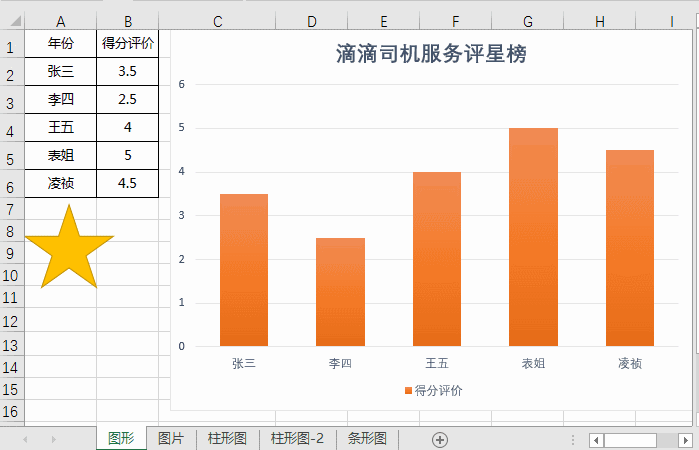Click the horizontal scrollbar right arrow
The image size is (699, 450).
coord(686,440)
